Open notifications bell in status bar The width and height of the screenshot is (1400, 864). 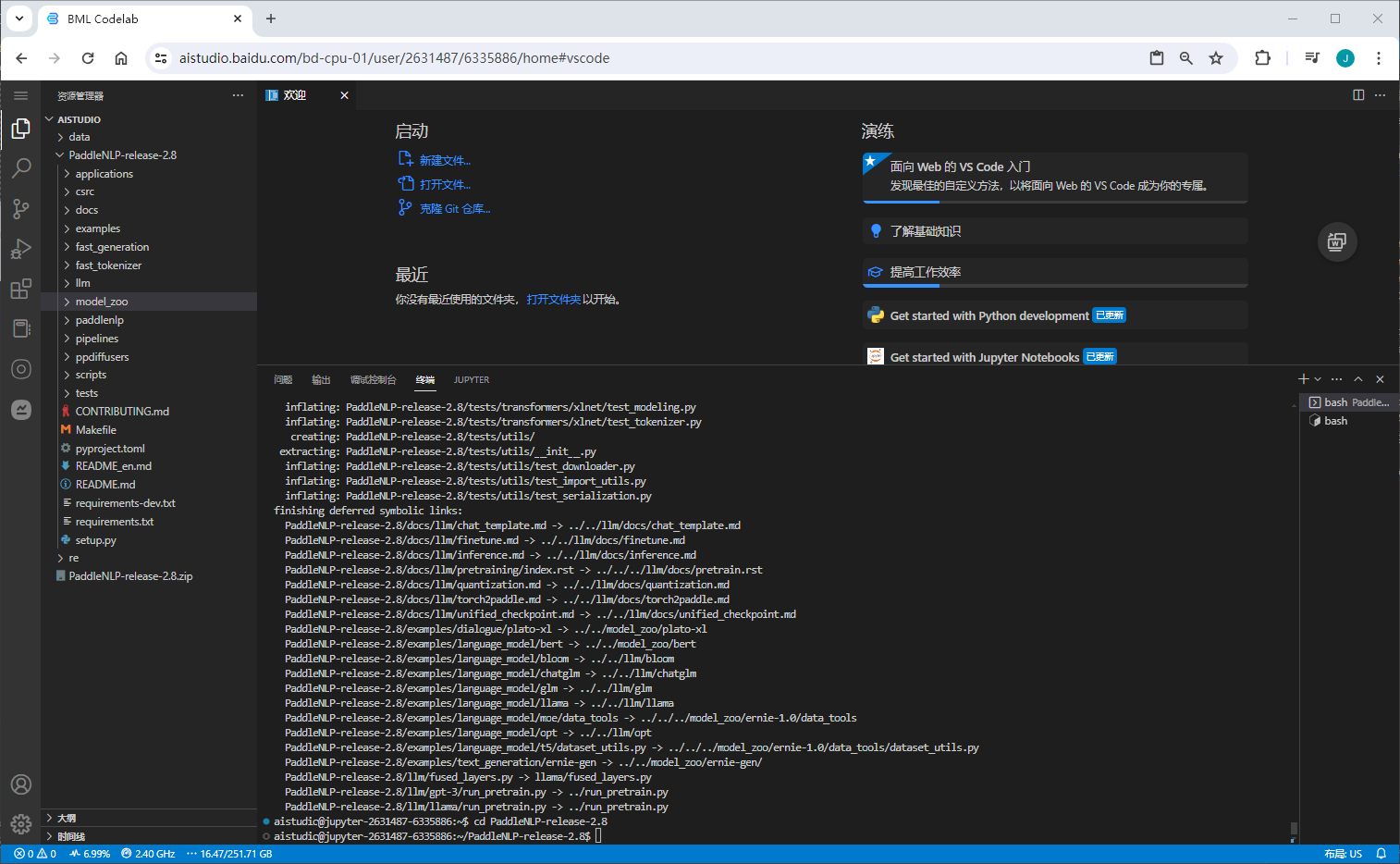[x=1381, y=854]
